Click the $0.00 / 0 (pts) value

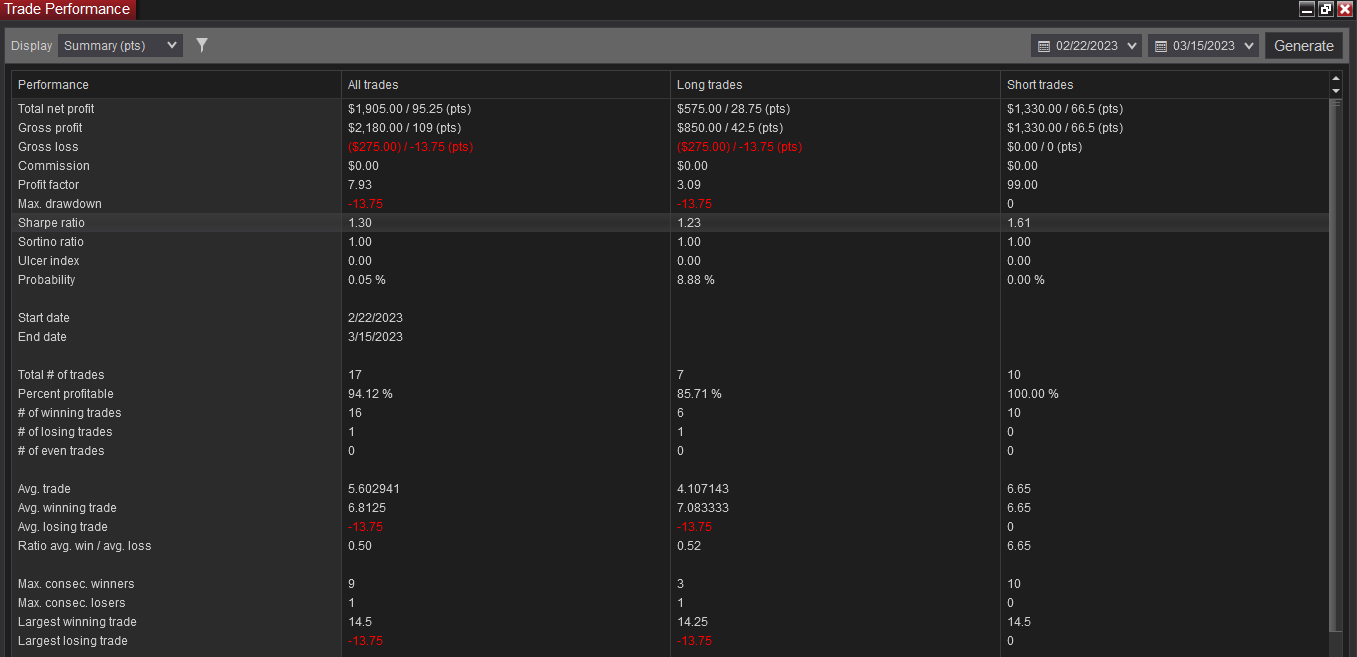(x=1045, y=147)
